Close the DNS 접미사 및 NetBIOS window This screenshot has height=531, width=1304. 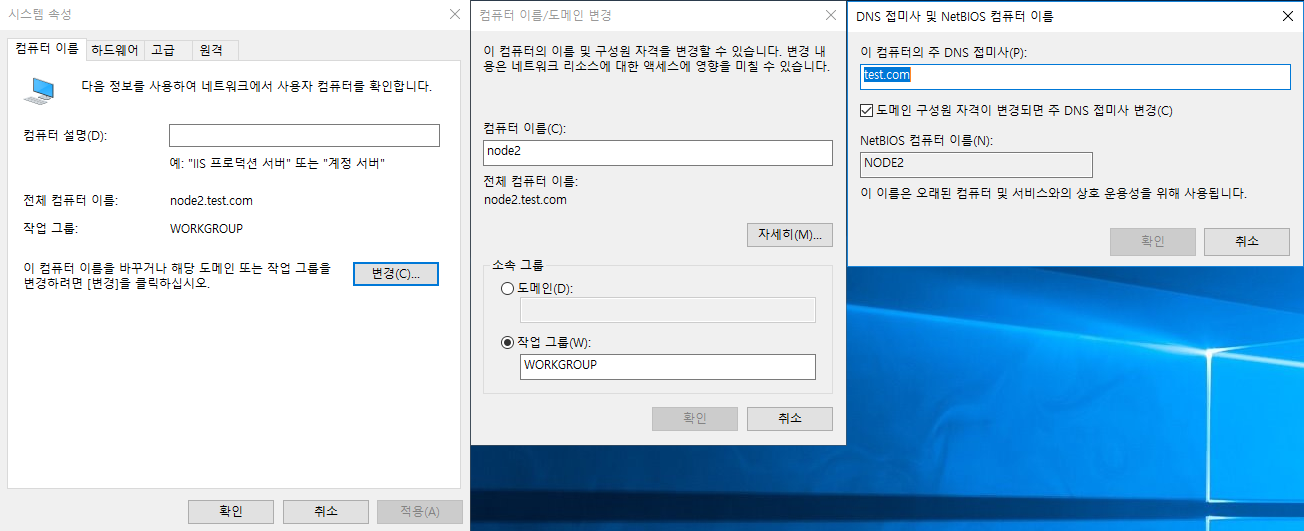click(1287, 15)
